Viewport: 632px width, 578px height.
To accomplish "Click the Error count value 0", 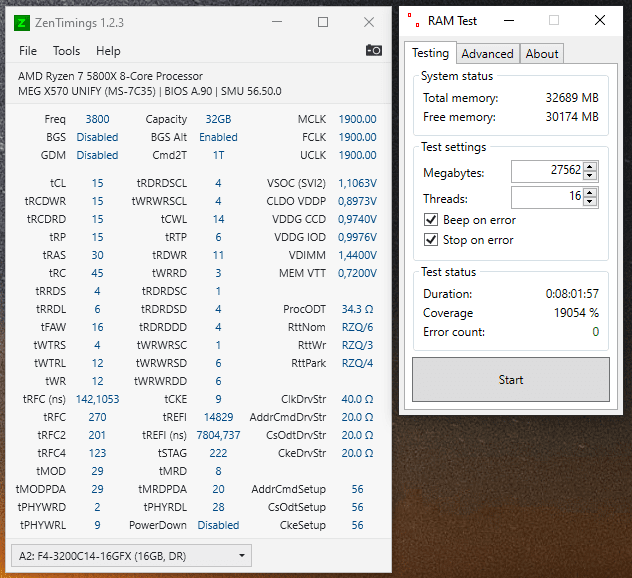I will tap(595, 332).
